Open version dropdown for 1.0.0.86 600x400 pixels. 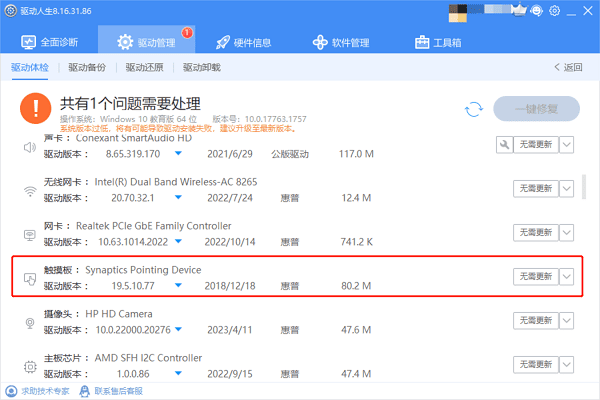(x=178, y=373)
